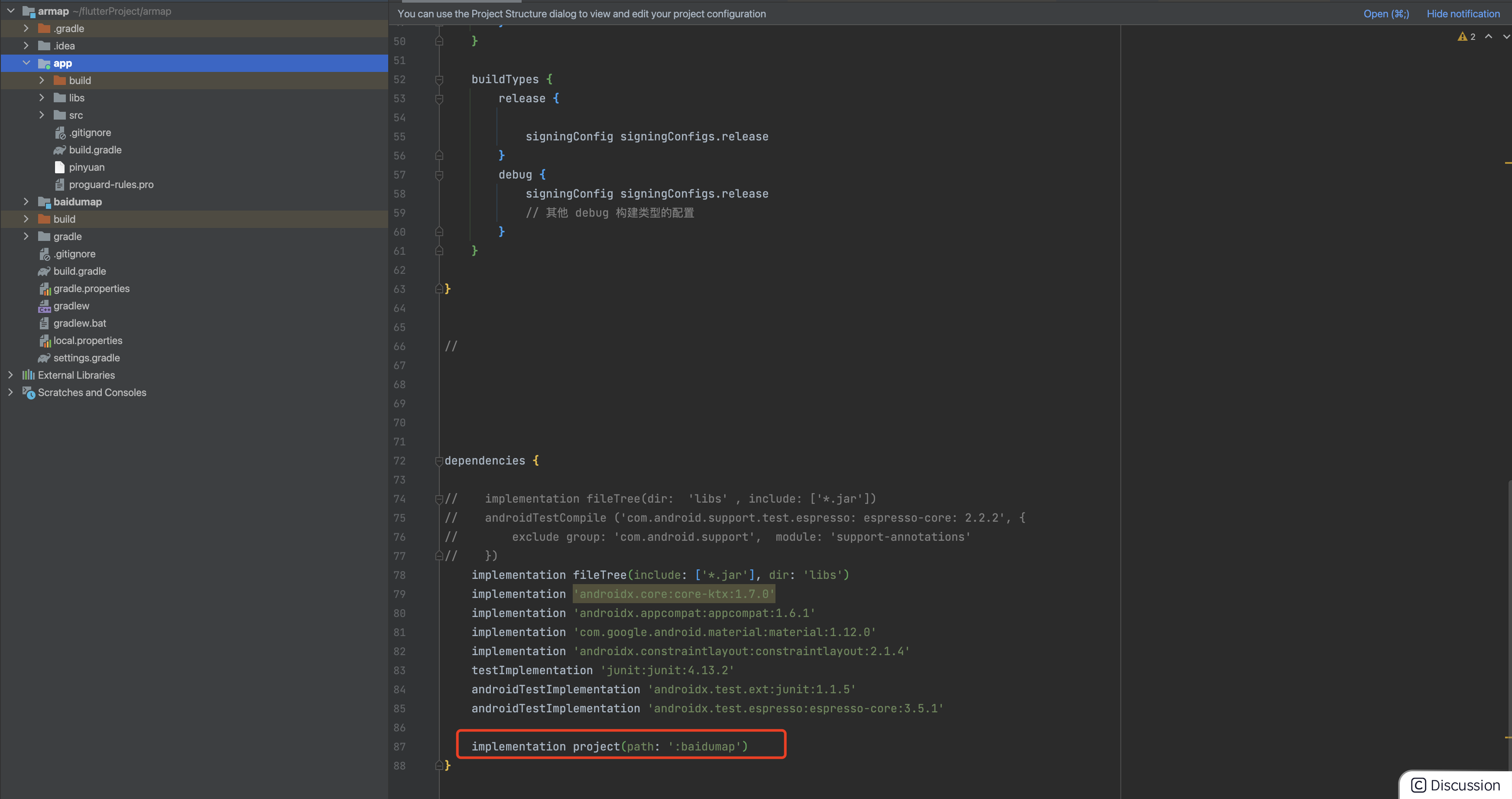Expand Scratches and Consoles node

coord(10,392)
